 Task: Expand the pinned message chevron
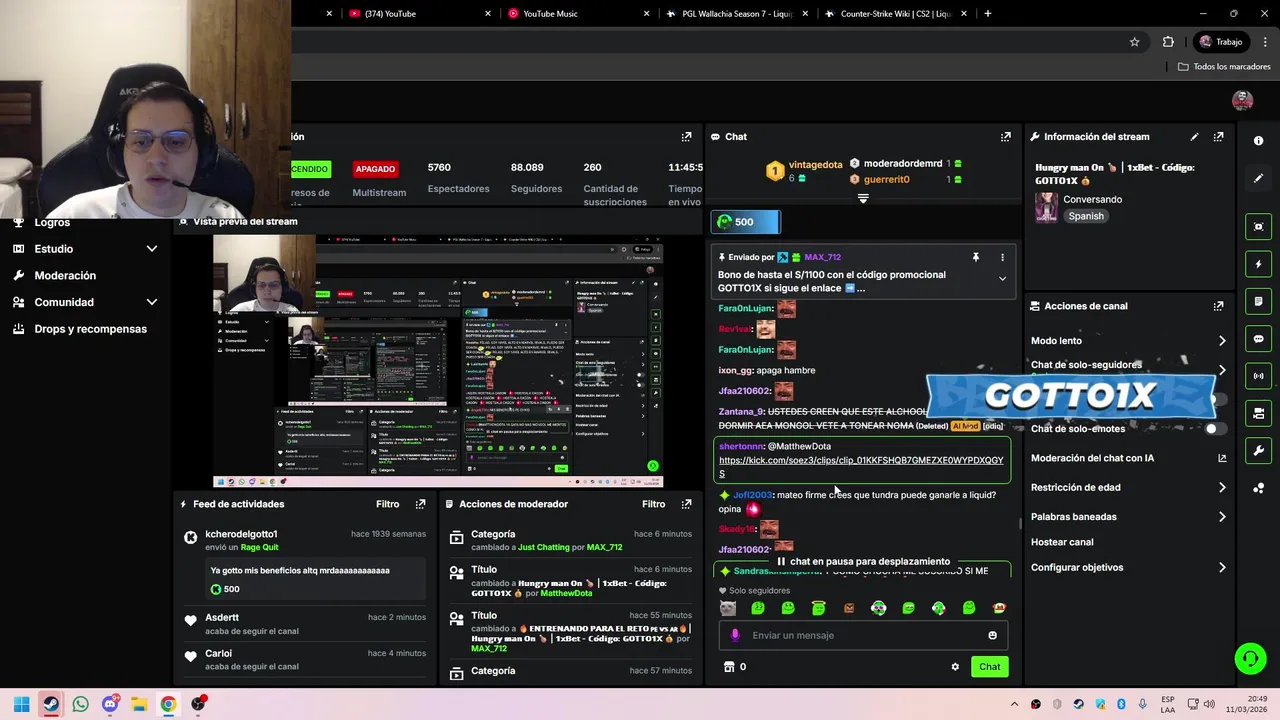pos(1002,279)
